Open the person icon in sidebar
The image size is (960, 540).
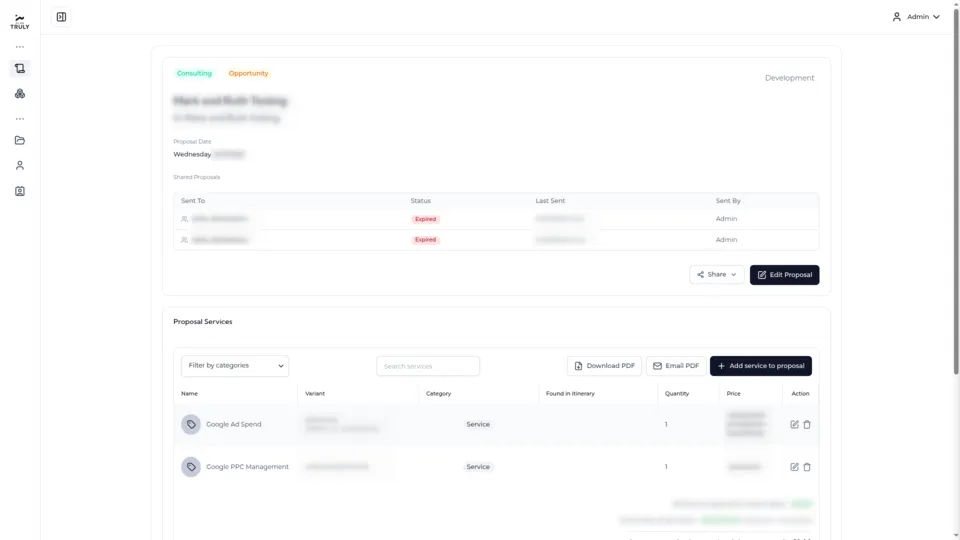tap(20, 165)
